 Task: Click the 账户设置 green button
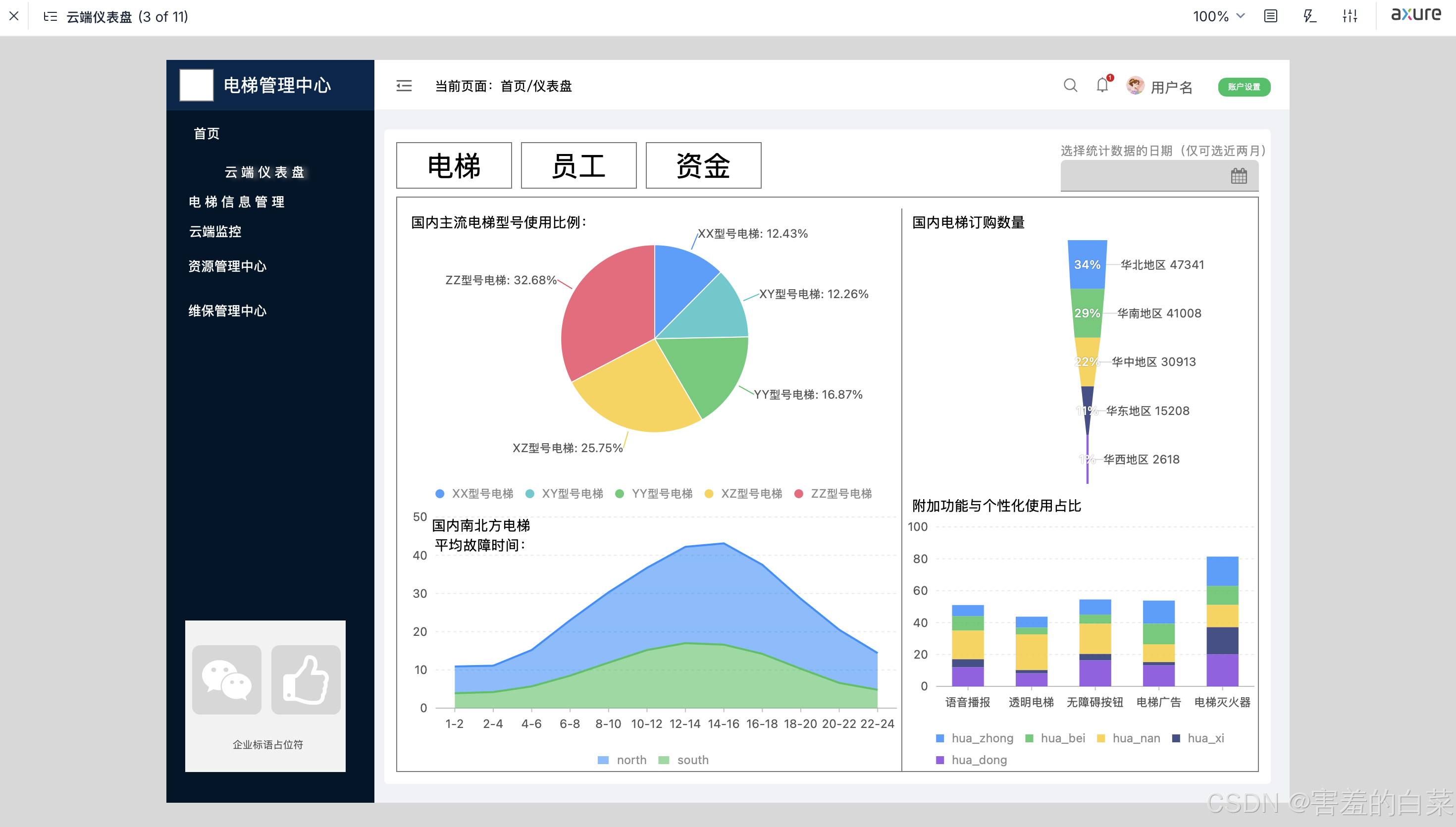(1244, 86)
